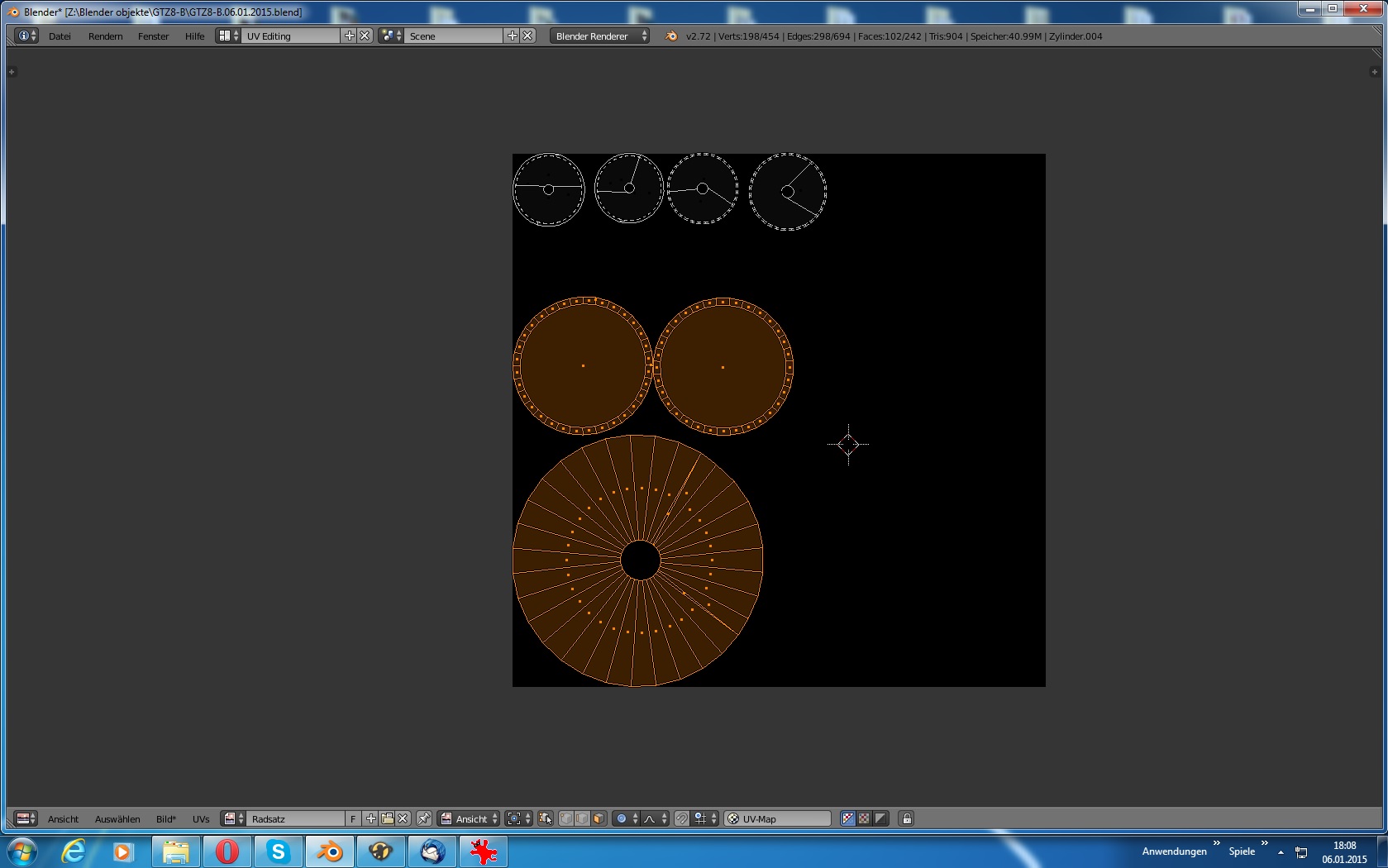Toggle fake user F for Radsatz

[x=353, y=818]
